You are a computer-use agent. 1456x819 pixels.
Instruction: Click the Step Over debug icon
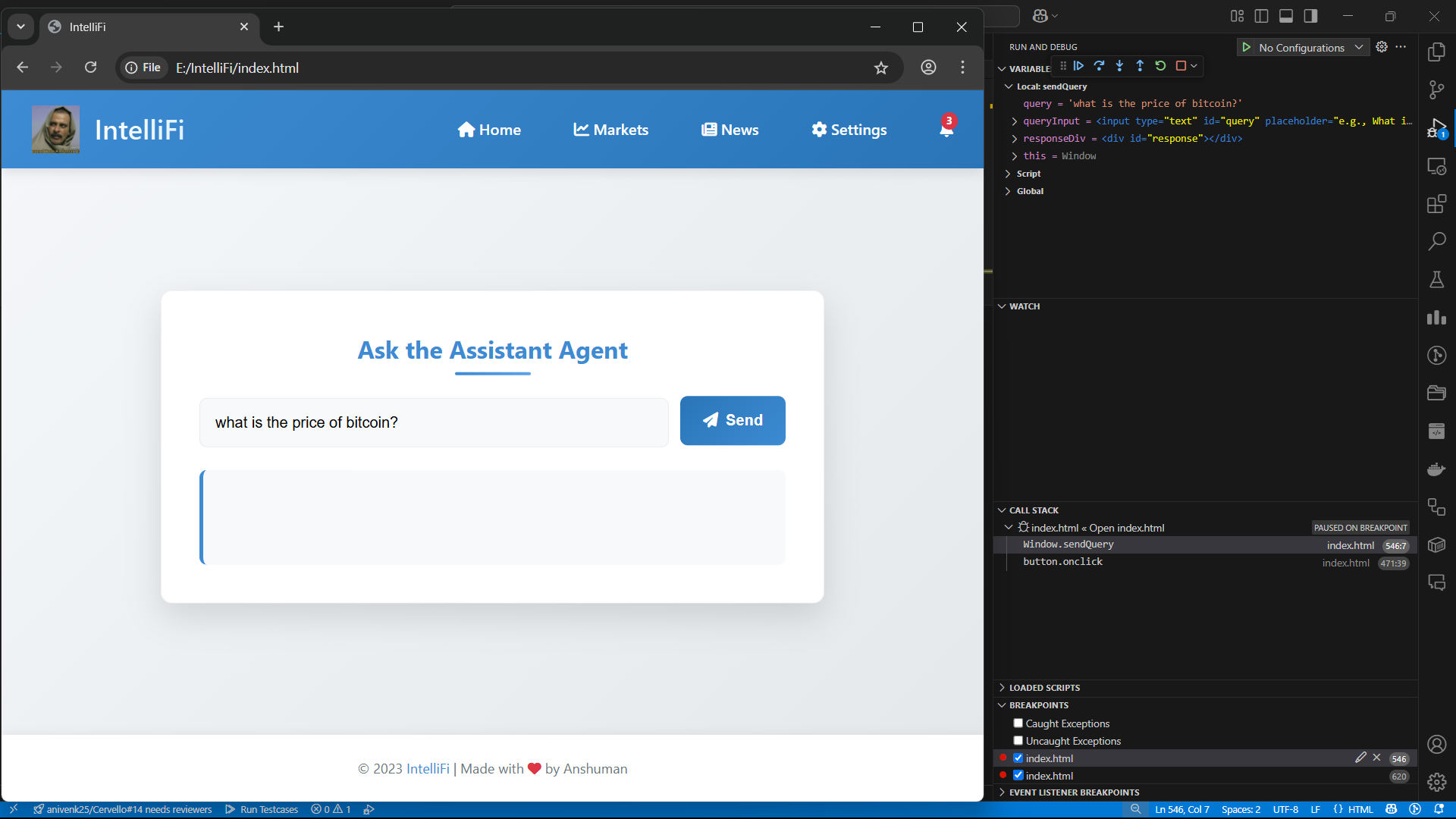(x=1099, y=66)
